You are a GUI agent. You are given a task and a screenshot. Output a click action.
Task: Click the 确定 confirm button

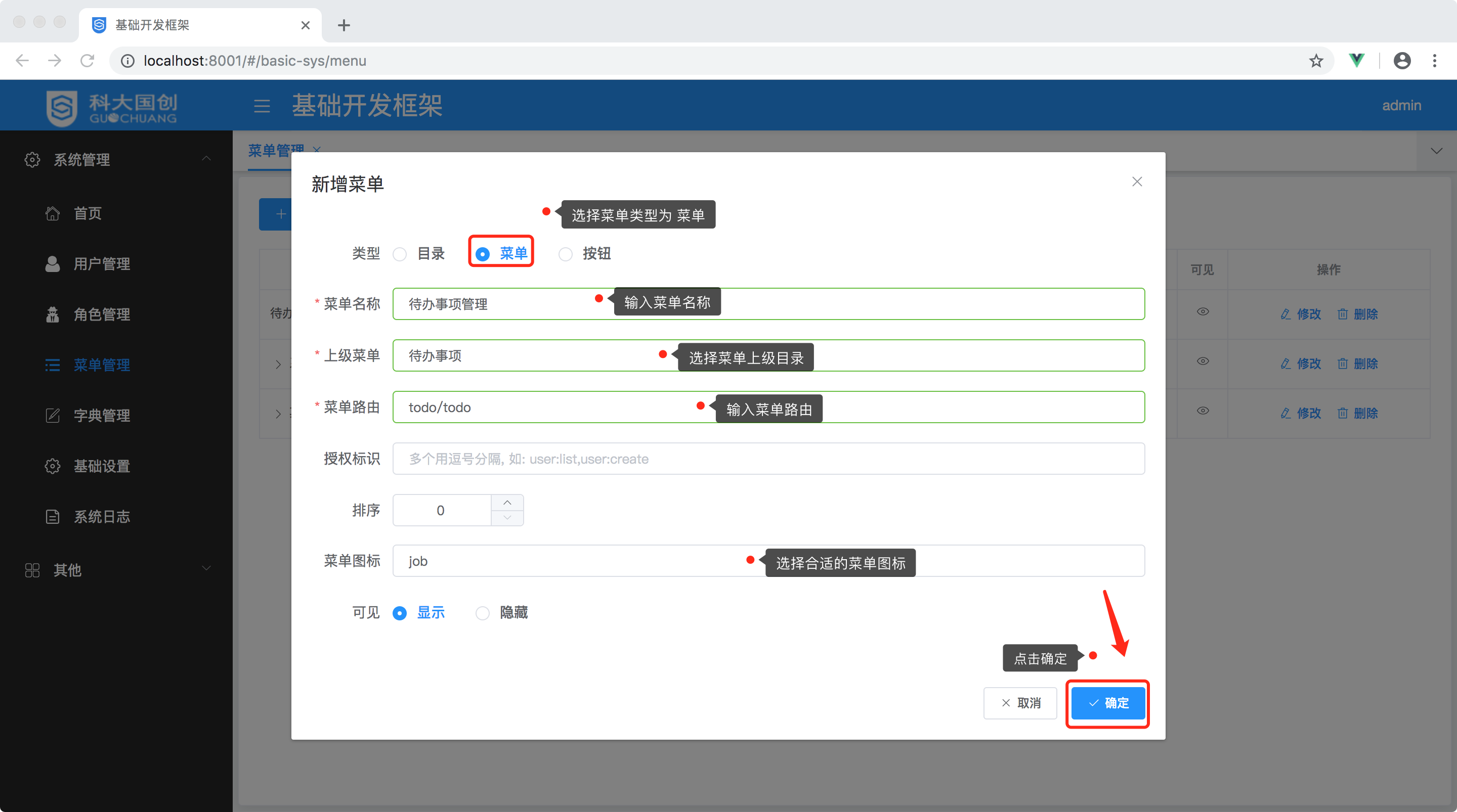coord(1108,703)
